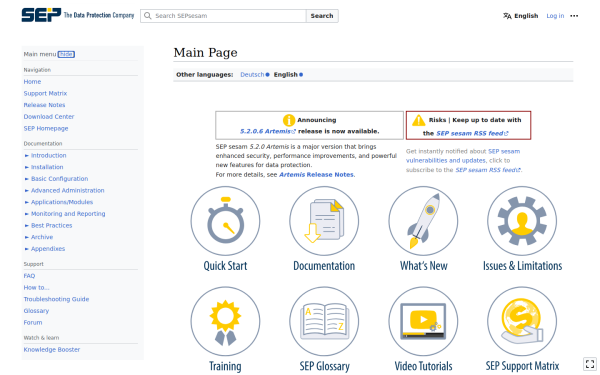Click the Search button
Image resolution: width=600 pixels, height=375 pixels.
[x=322, y=16]
